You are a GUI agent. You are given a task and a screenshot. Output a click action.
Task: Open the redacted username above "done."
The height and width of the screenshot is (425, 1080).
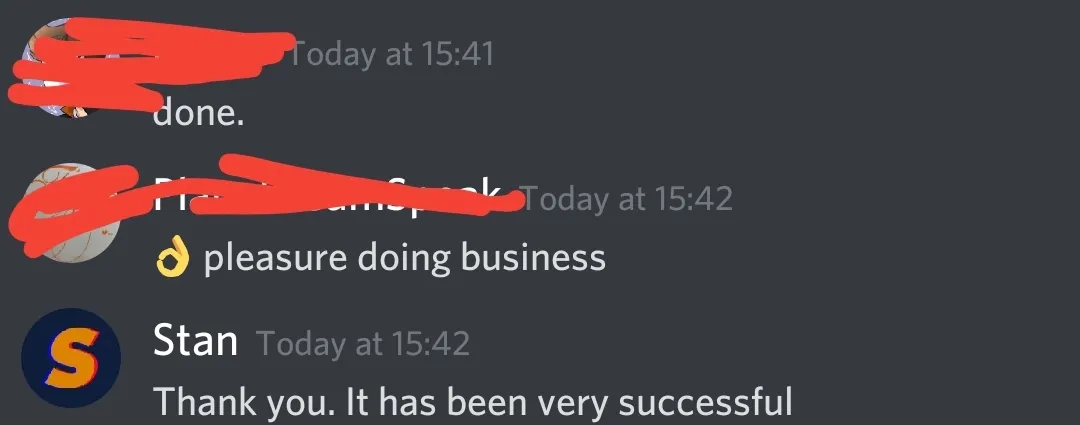220,54
